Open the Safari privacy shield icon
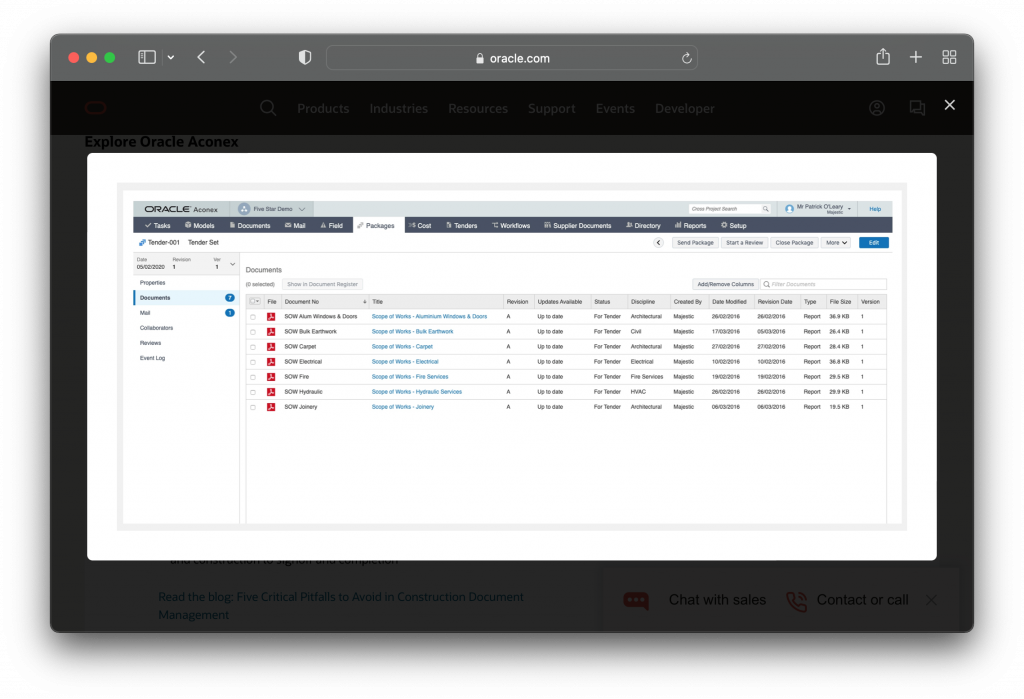1024x699 pixels. click(304, 57)
